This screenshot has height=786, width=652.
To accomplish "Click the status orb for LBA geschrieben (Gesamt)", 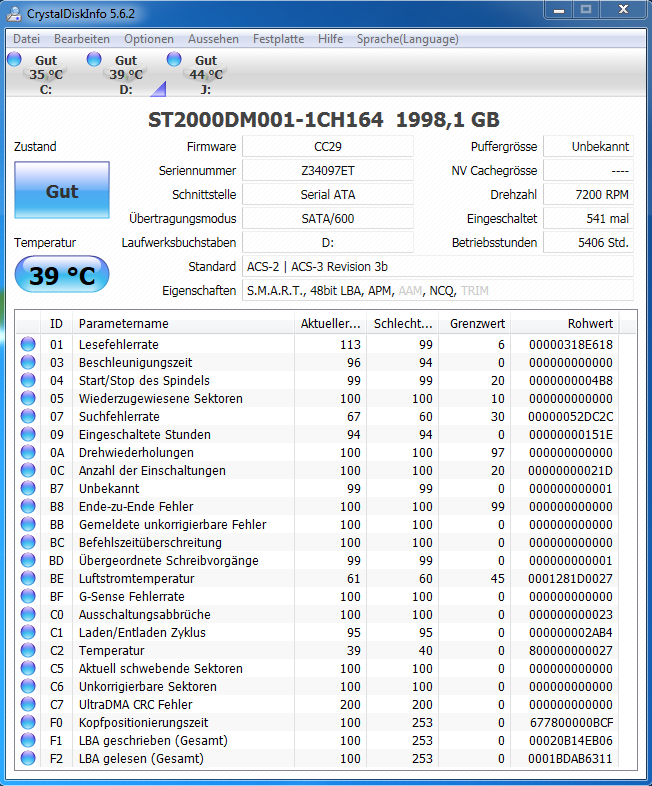I will click(28, 740).
